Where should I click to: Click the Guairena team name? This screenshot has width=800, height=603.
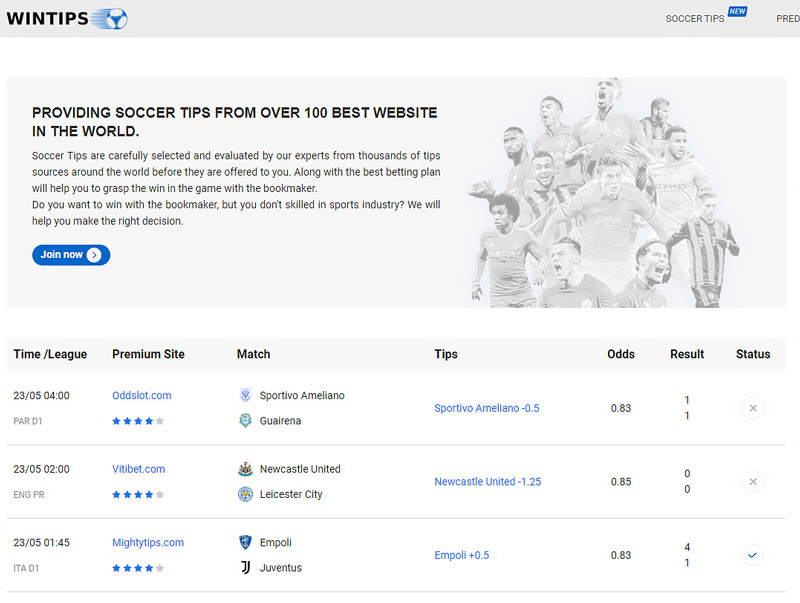pyautogui.click(x=280, y=421)
